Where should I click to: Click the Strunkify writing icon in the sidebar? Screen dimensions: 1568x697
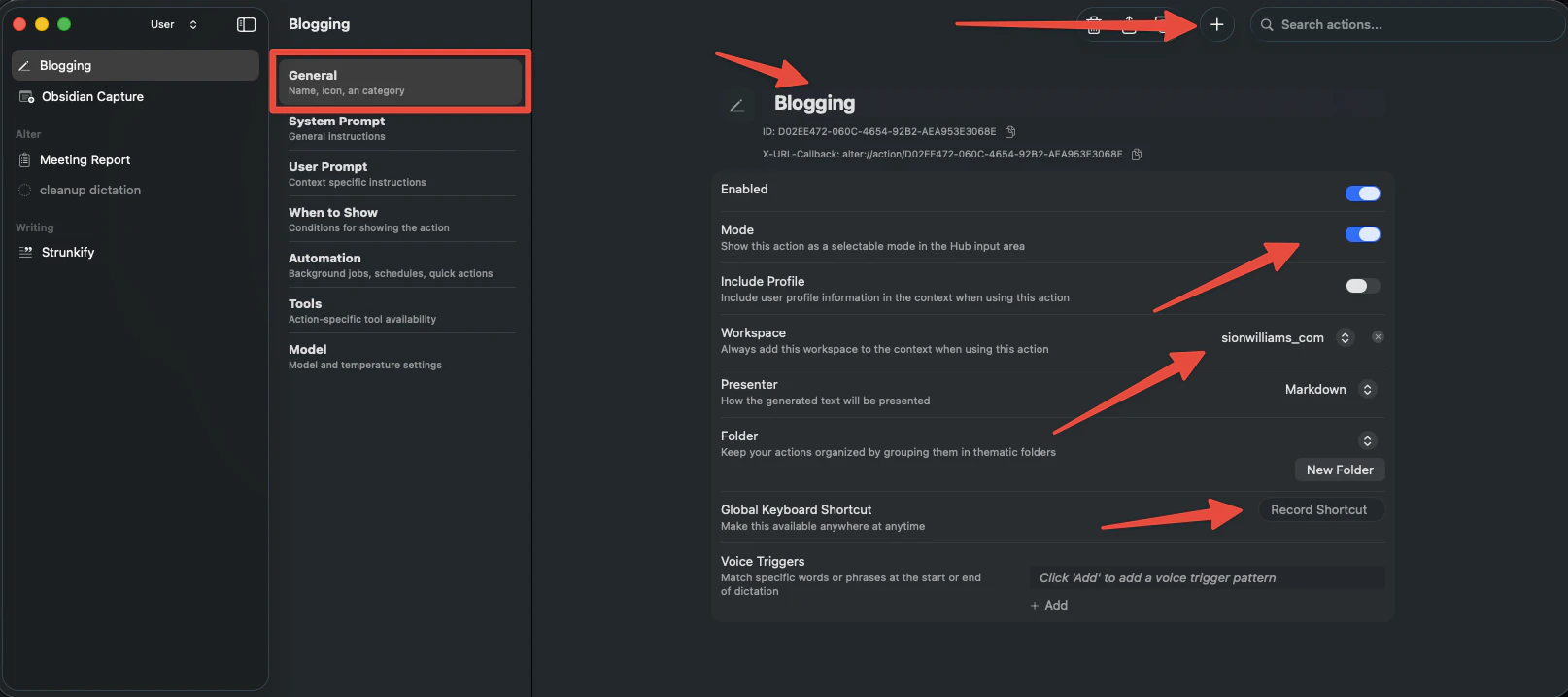pyautogui.click(x=24, y=252)
